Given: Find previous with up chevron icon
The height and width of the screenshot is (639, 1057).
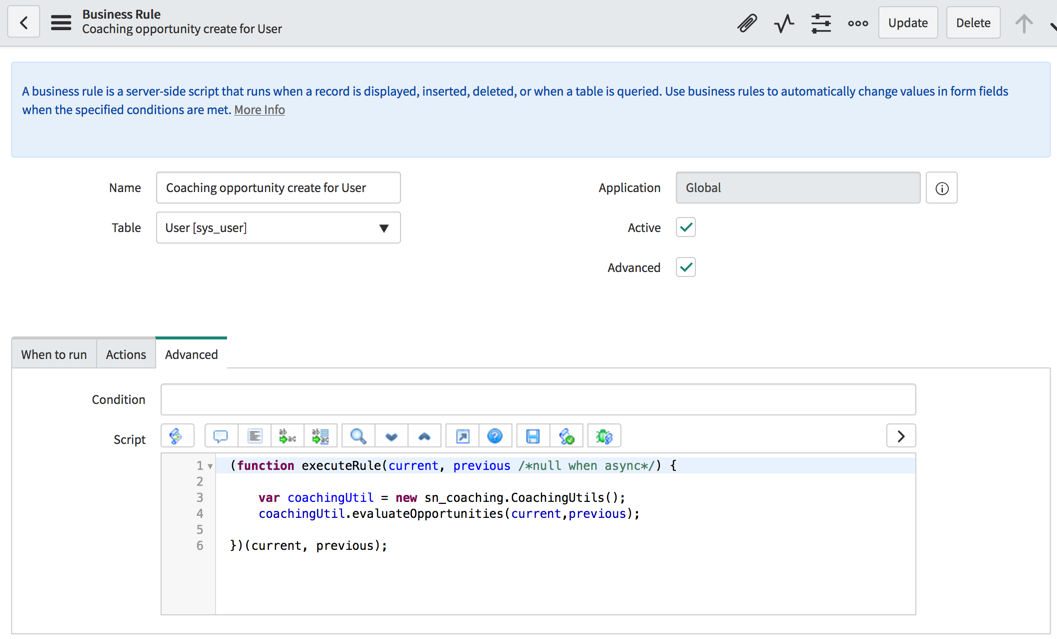Looking at the screenshot, I should coord(424,436).
